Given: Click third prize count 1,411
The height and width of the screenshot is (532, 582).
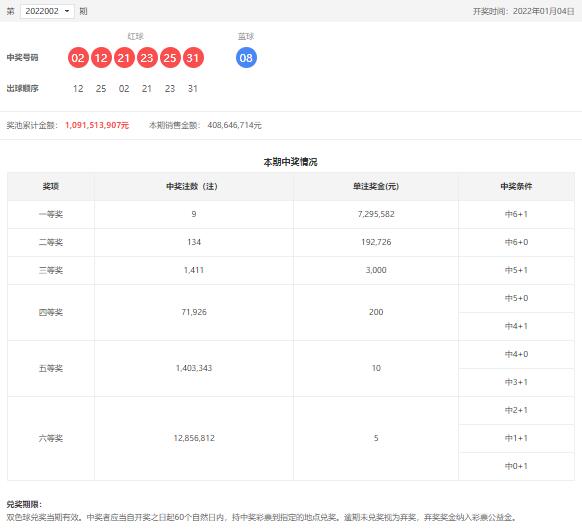Looking at the screenshot, I should tap(194, 270).
